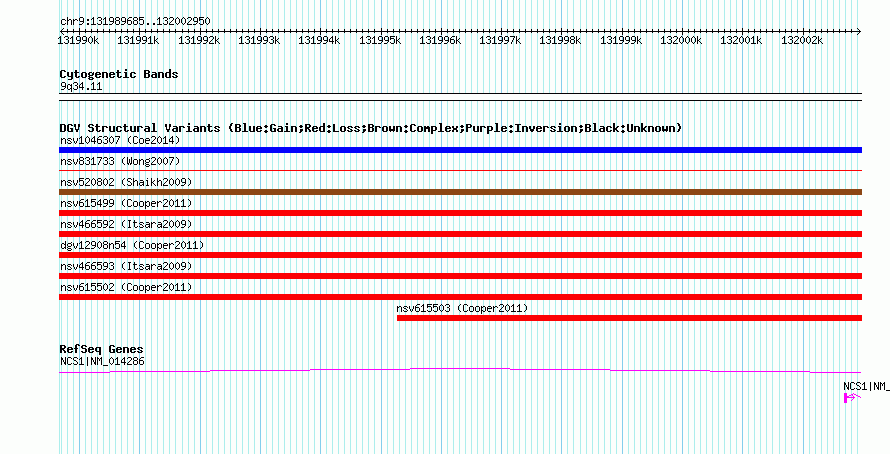Click the chr9:131989685..132002950 coordinates text
Image resolution: width=890 pixels, height=454 pixels.
[x=135, y=22]
